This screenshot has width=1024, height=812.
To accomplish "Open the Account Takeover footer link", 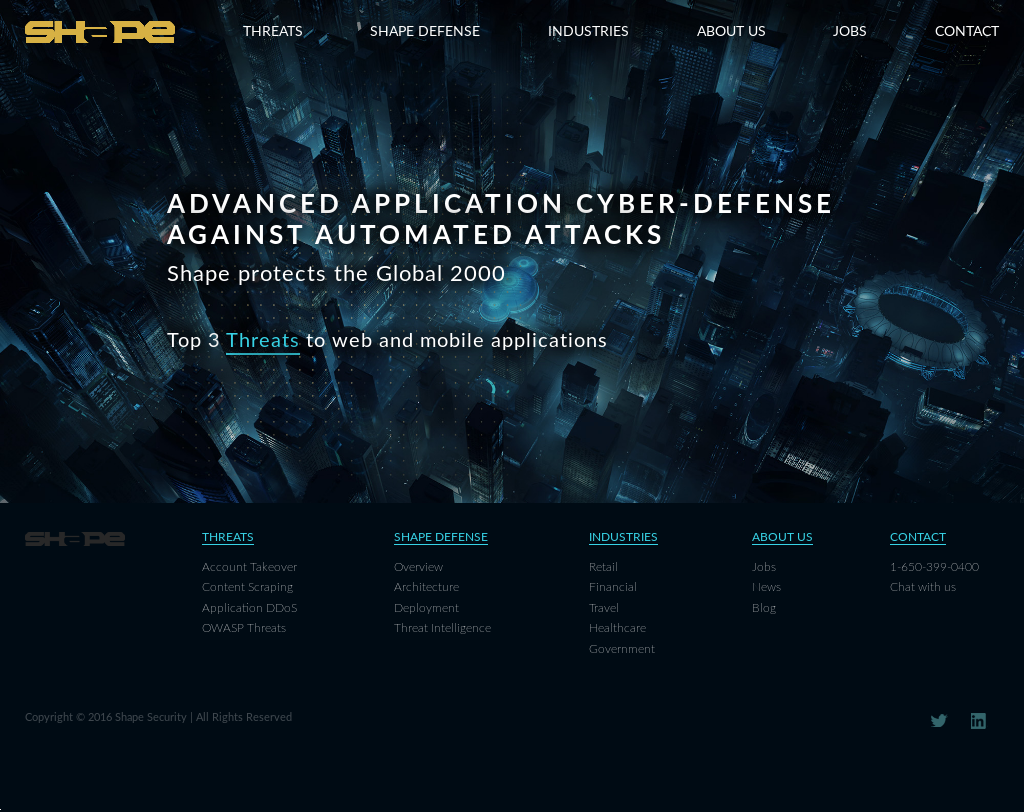I will point(249,566).
